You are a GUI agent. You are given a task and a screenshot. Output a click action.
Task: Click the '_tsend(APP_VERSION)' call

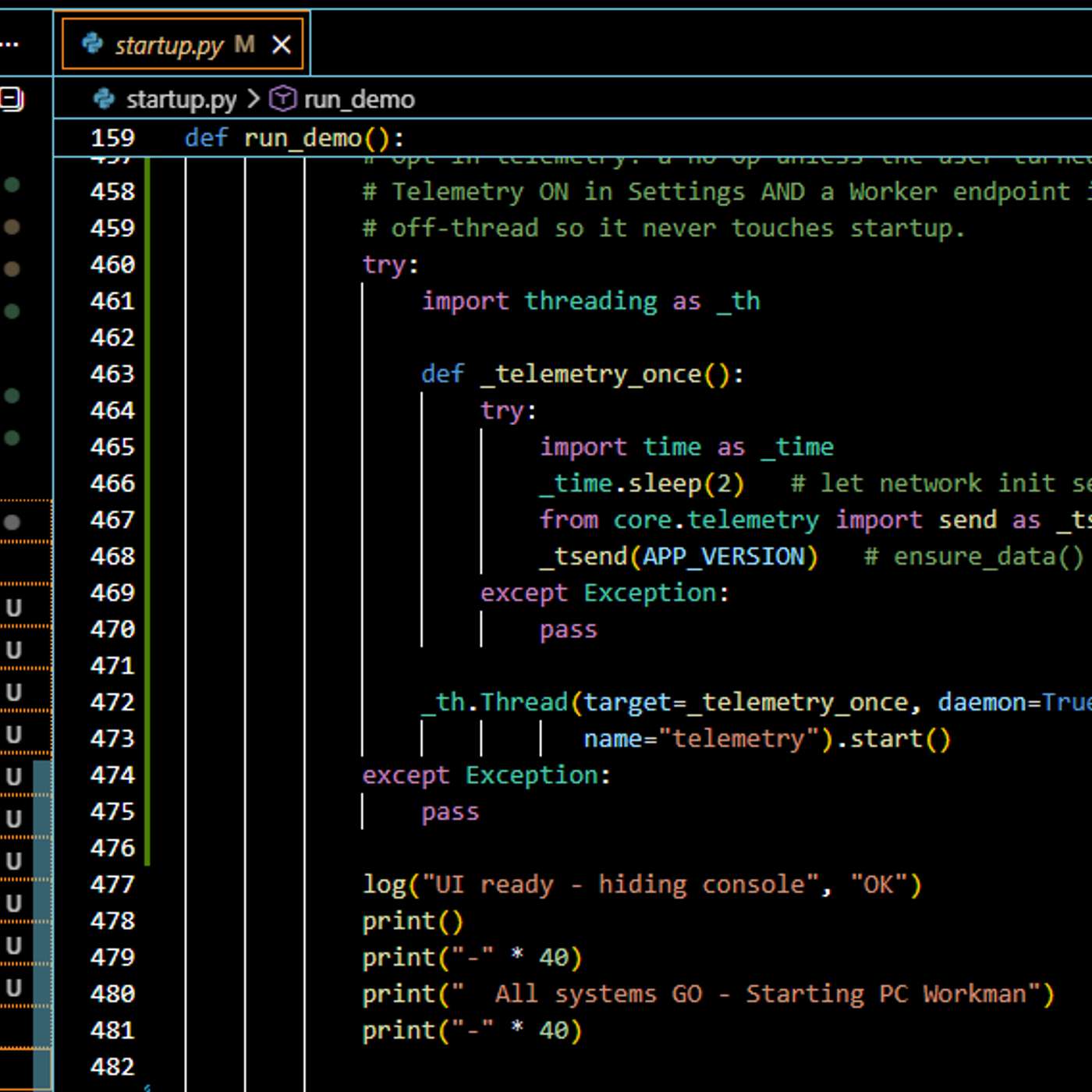pos(679,556)
